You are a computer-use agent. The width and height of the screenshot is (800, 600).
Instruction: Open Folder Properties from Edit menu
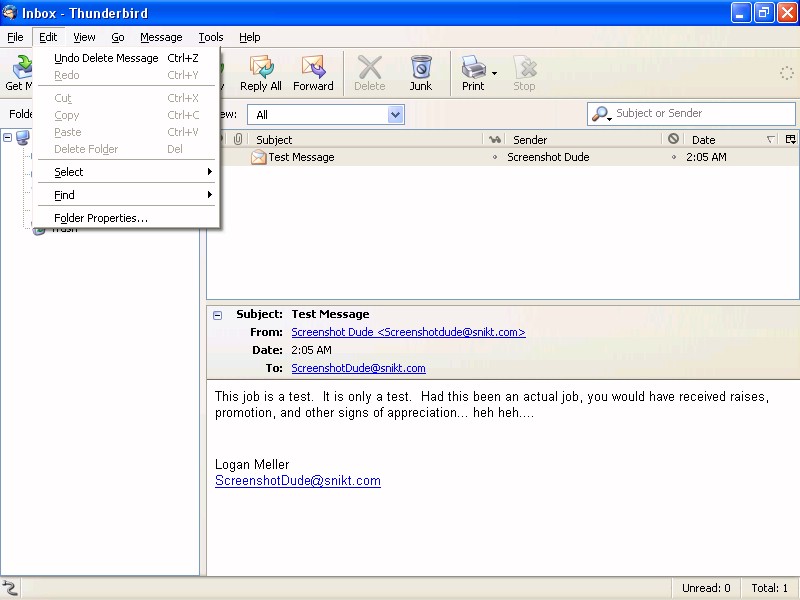point(127,218)
